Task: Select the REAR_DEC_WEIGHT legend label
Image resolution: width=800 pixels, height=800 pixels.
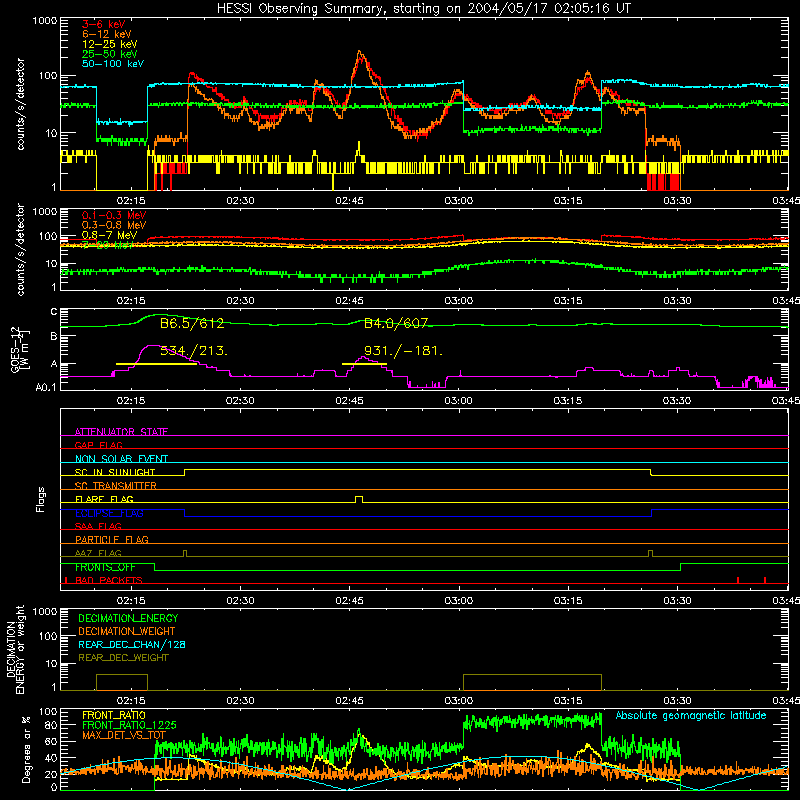Action: (123, 658)
